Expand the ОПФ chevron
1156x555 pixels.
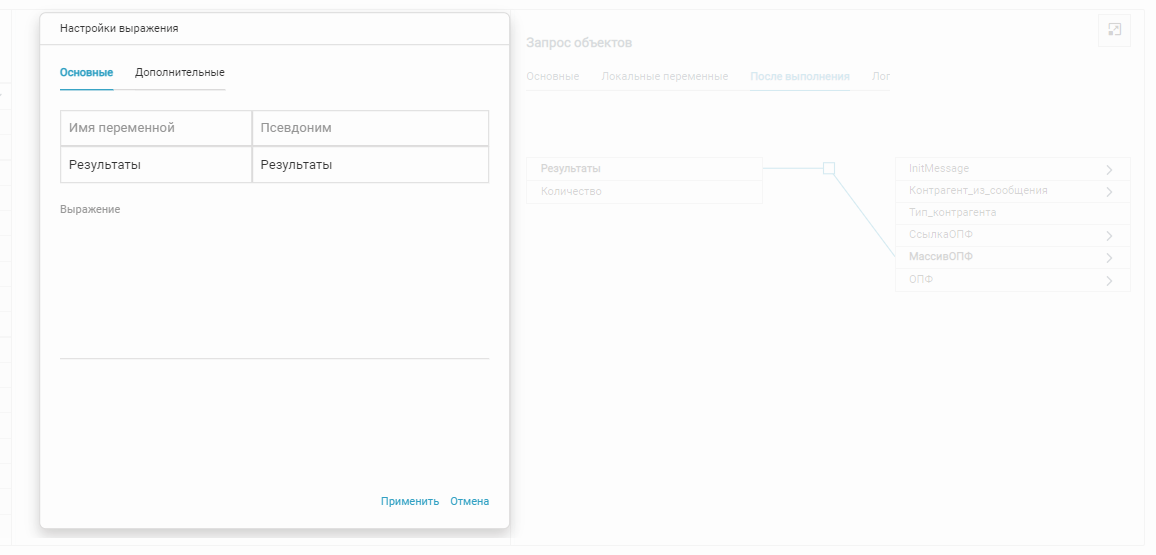[x=1109, y=281]
